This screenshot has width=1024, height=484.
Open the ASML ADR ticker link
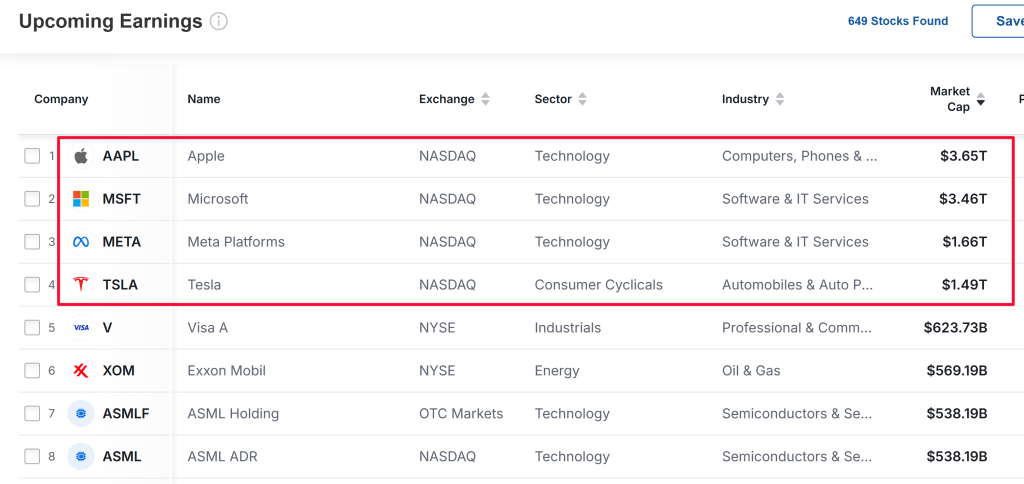click(121, 457)
